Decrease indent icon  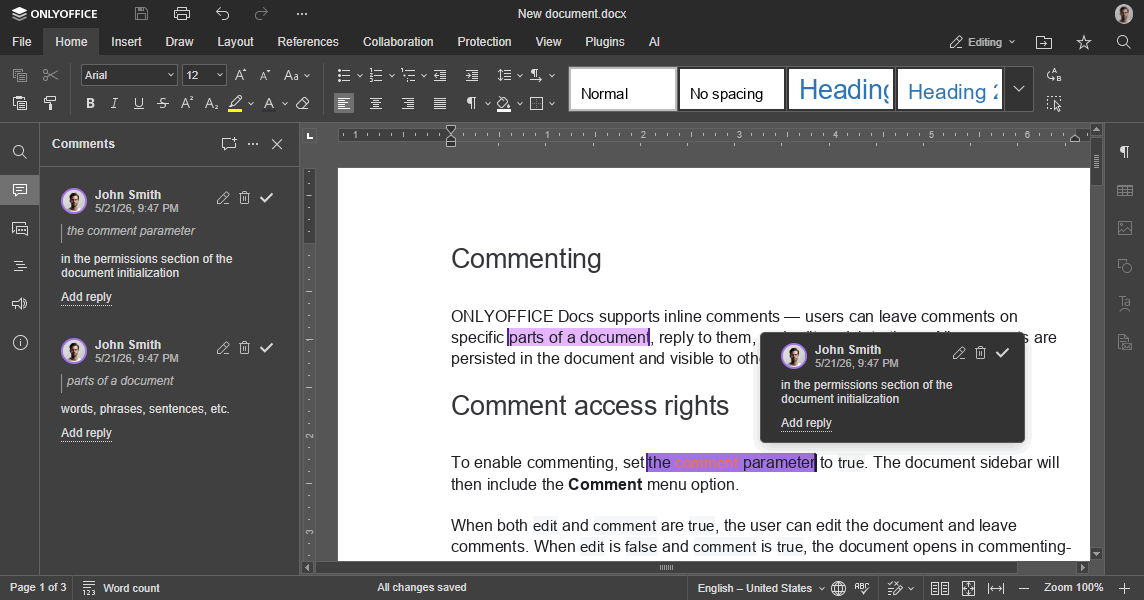[x=440, y=75]
